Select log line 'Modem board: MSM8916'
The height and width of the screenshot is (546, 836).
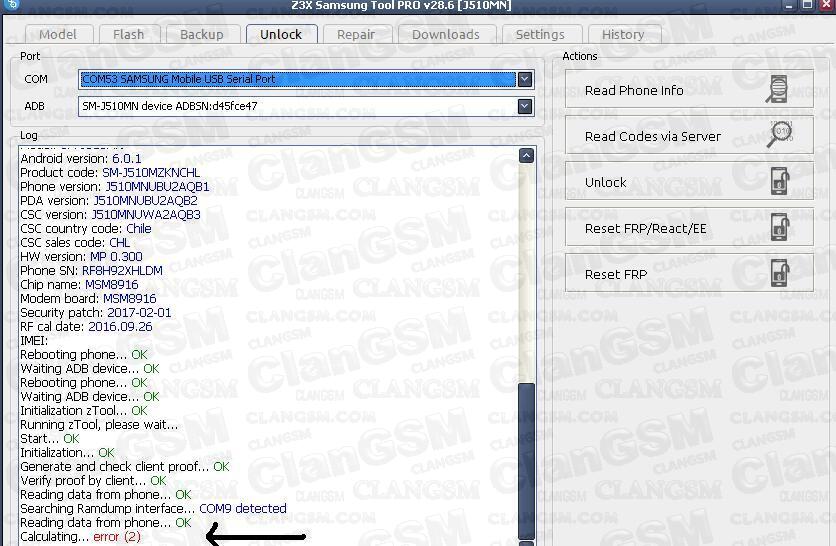tap(89, 298)
